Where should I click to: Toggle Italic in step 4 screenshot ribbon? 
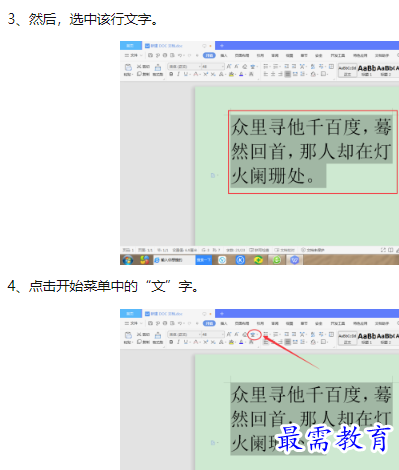pyautogui.click(x=178, y=342)
